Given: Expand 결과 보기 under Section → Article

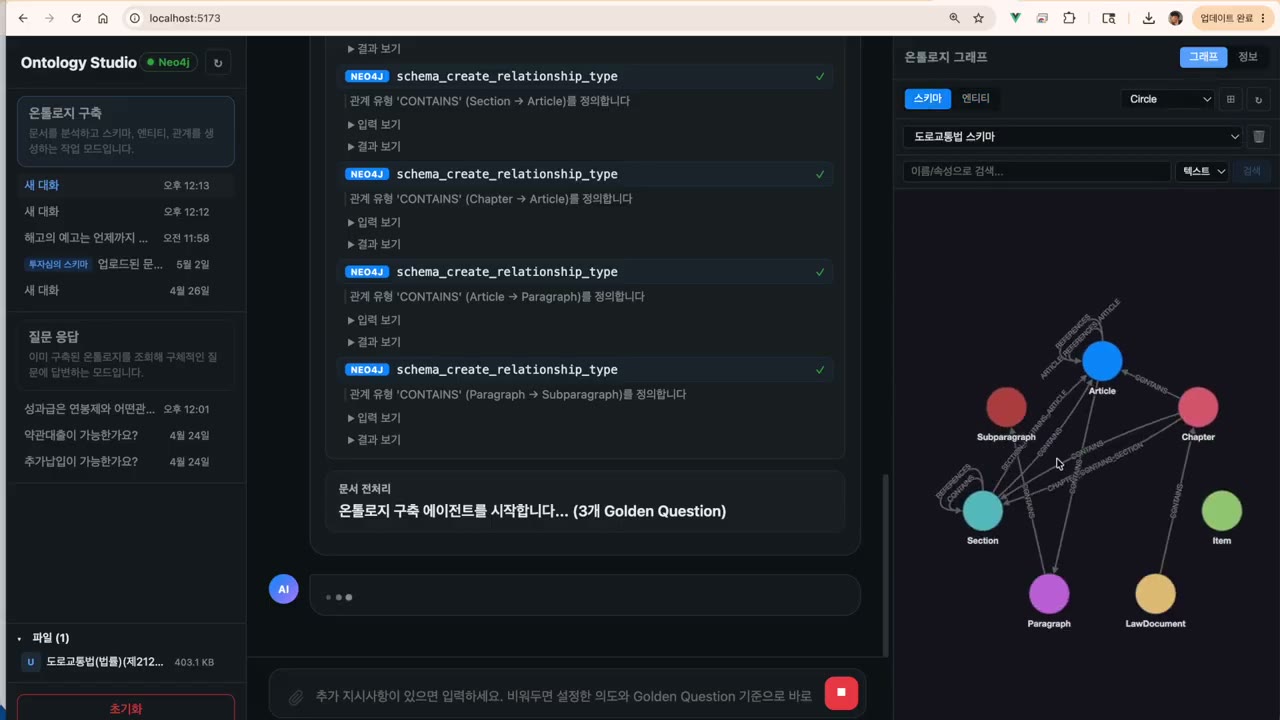Looking at the screenshot, I should 374,146.
